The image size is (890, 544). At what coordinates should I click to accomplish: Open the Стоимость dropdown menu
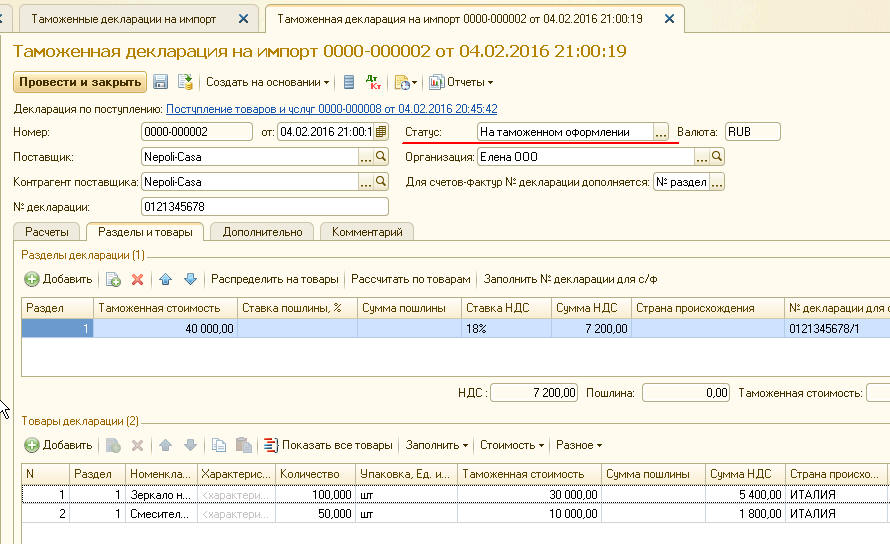click(512, 445)
